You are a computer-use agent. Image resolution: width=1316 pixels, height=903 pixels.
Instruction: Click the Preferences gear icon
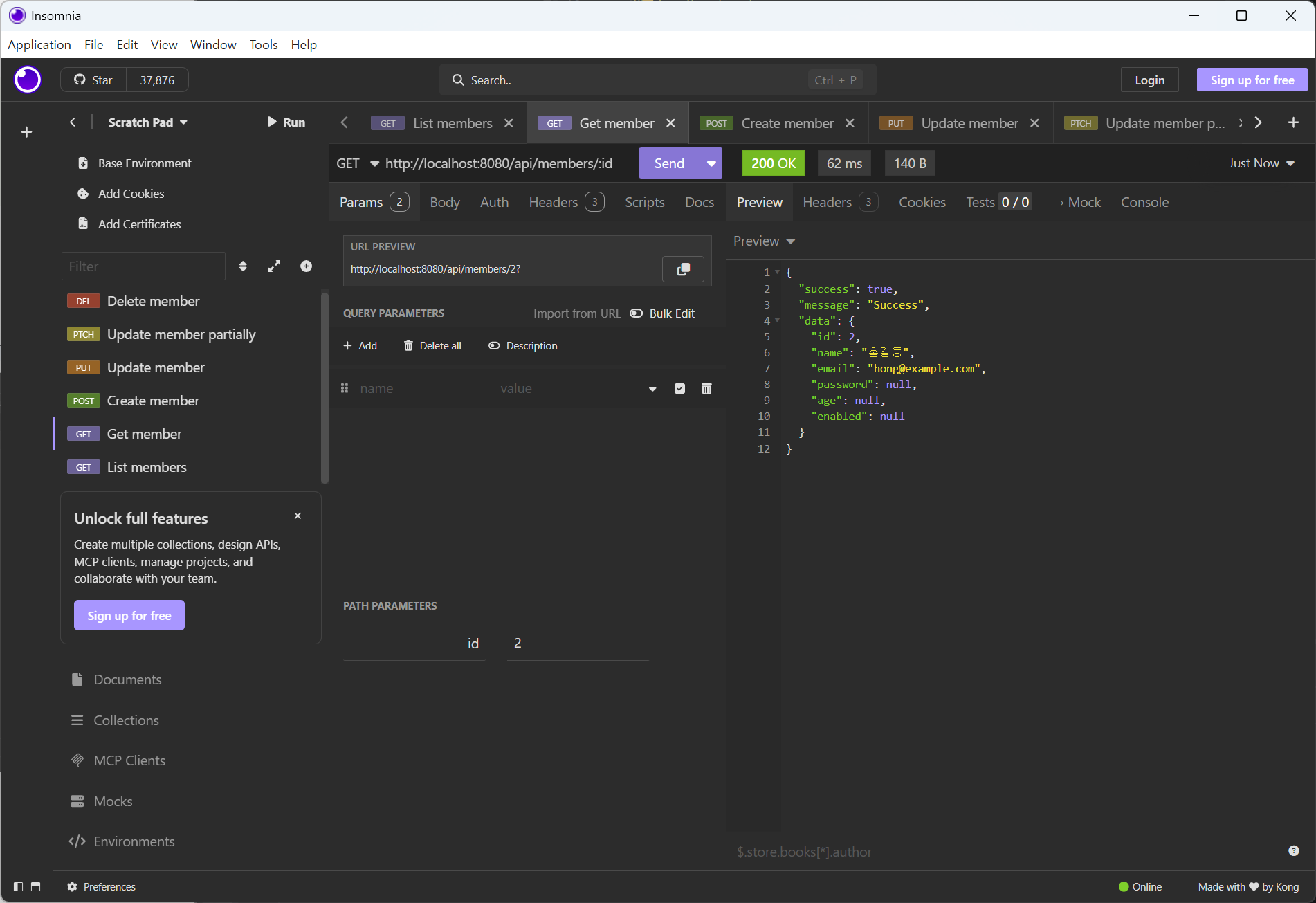[x=72, y=887]
